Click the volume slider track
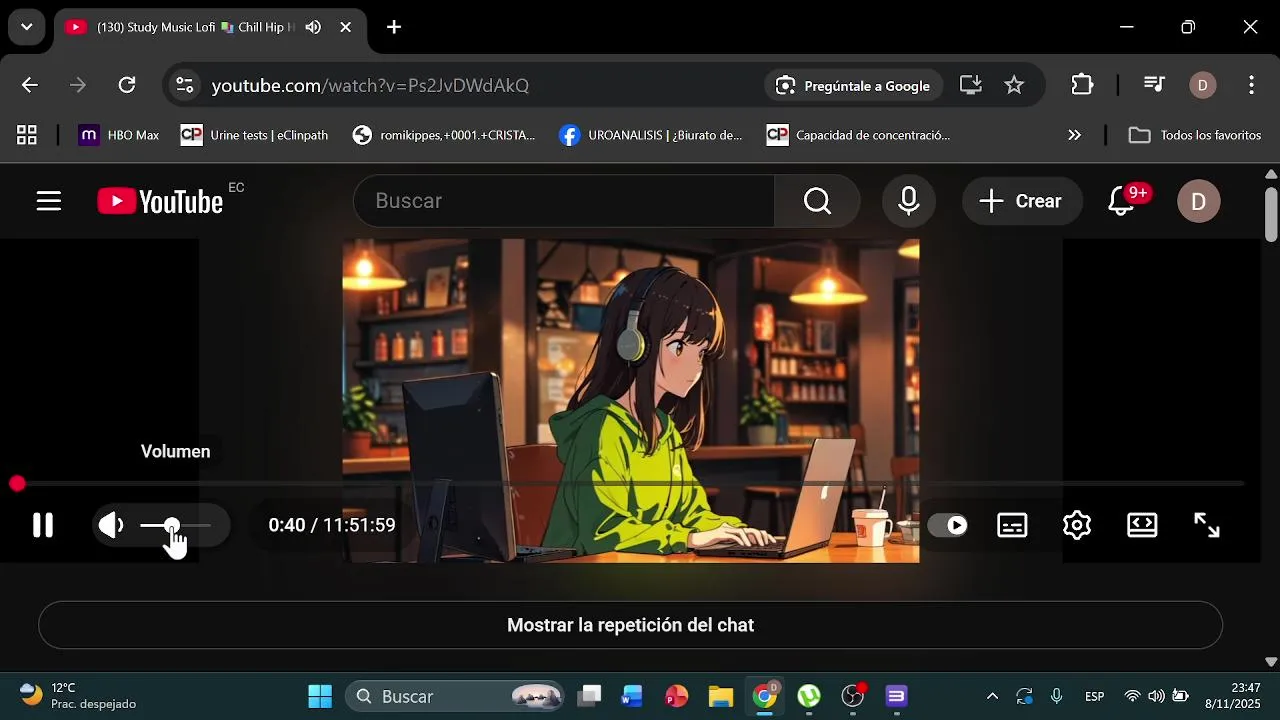Screen dimensions: 1280x720 click(176, 525)
